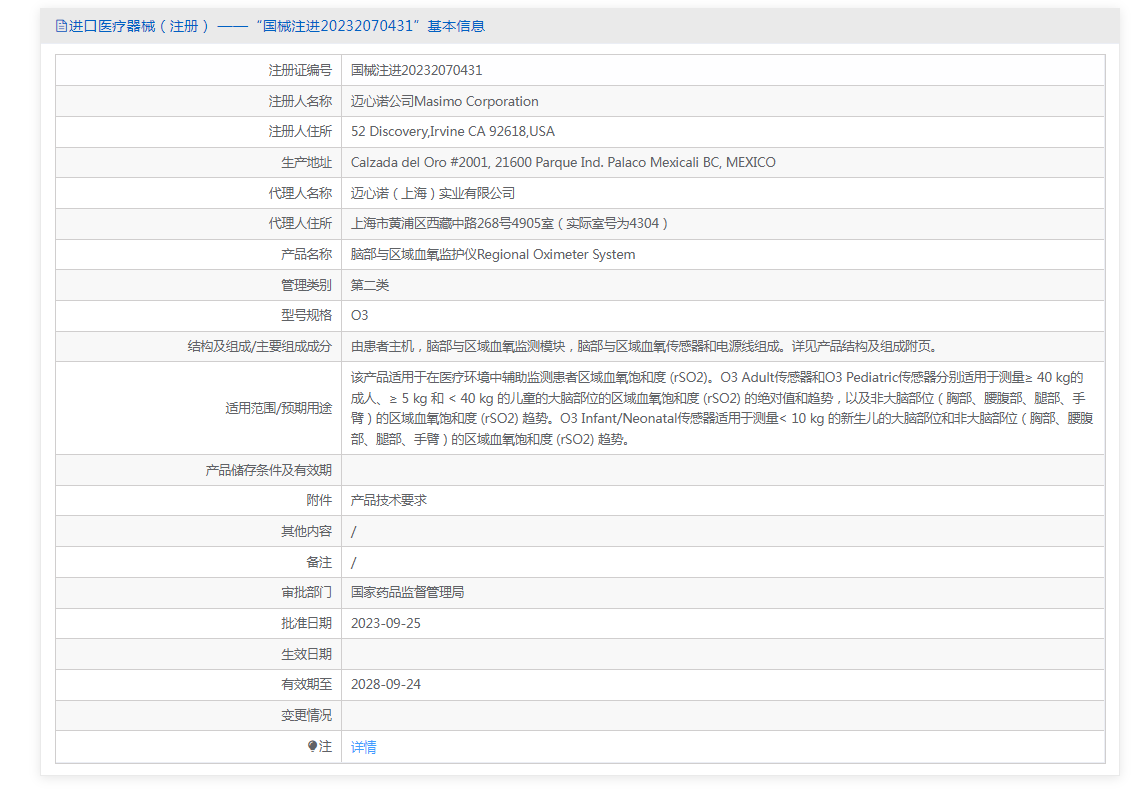This screenshot has height=796, width=1138.
Task: Select the 批准日期 label
Action: tap(306, 623)
